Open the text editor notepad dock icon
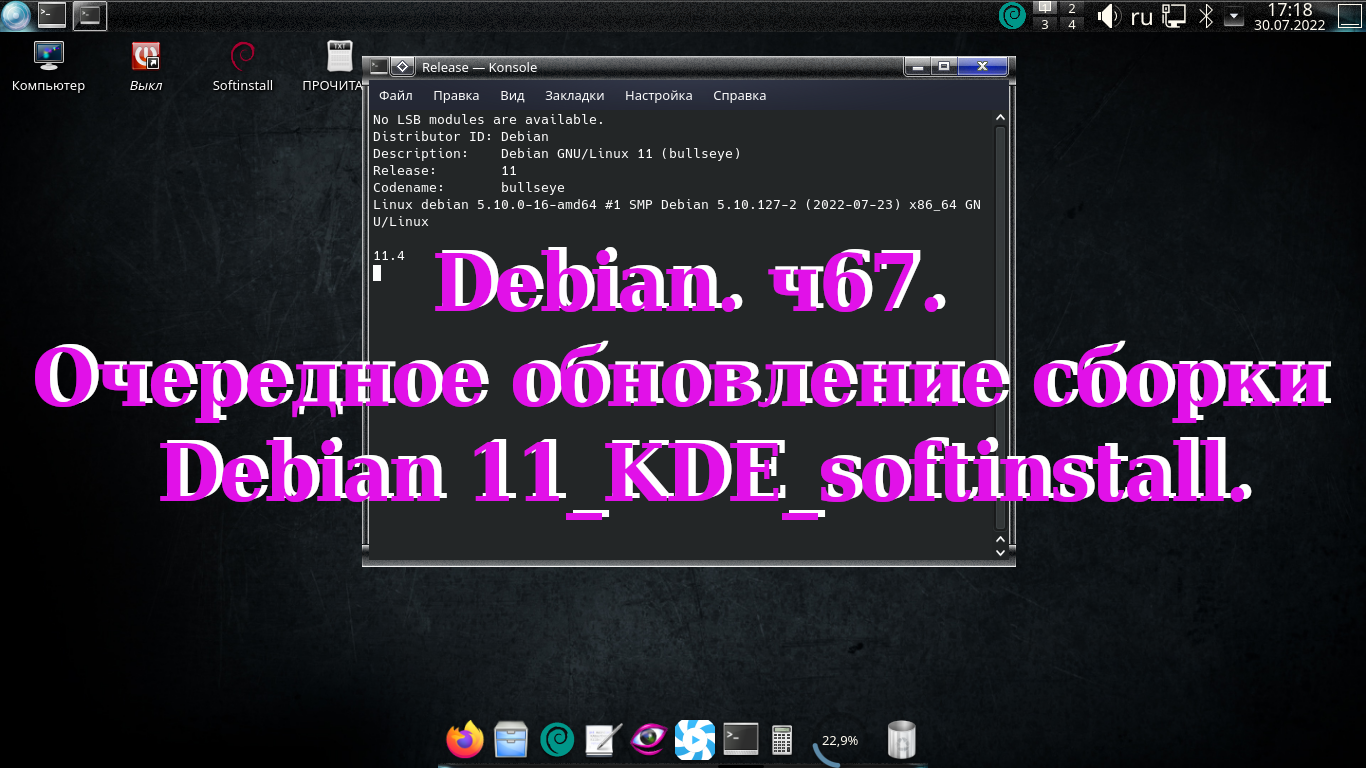 603,739
